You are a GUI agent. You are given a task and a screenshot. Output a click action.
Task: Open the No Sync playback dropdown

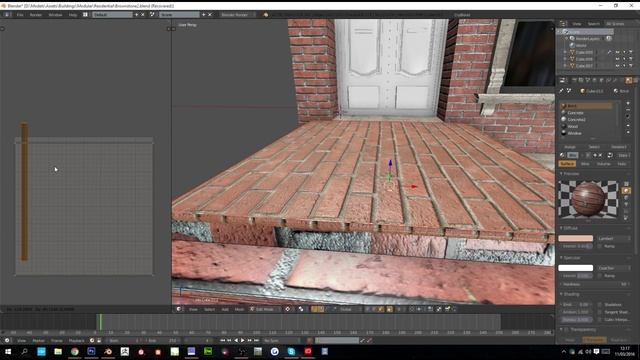coord(281,340)
